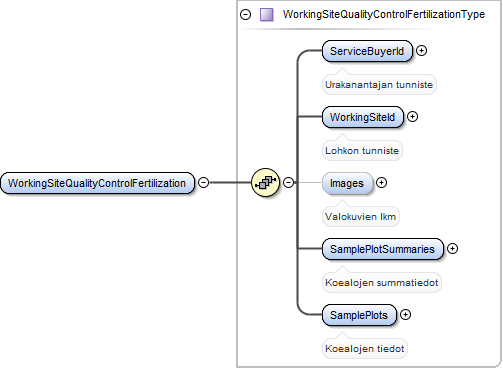Expand the Images element
Image resolution: width=503 pixels, height=369 pixels.
pos(381,182)
